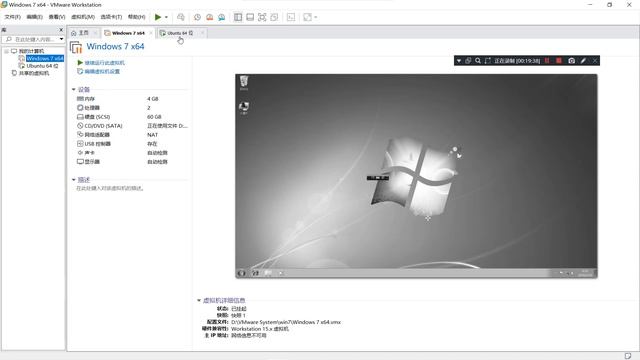Click the USB 控制器 device row
The height and width of the screenshot is (360, 640).
(x=132, y=144)
